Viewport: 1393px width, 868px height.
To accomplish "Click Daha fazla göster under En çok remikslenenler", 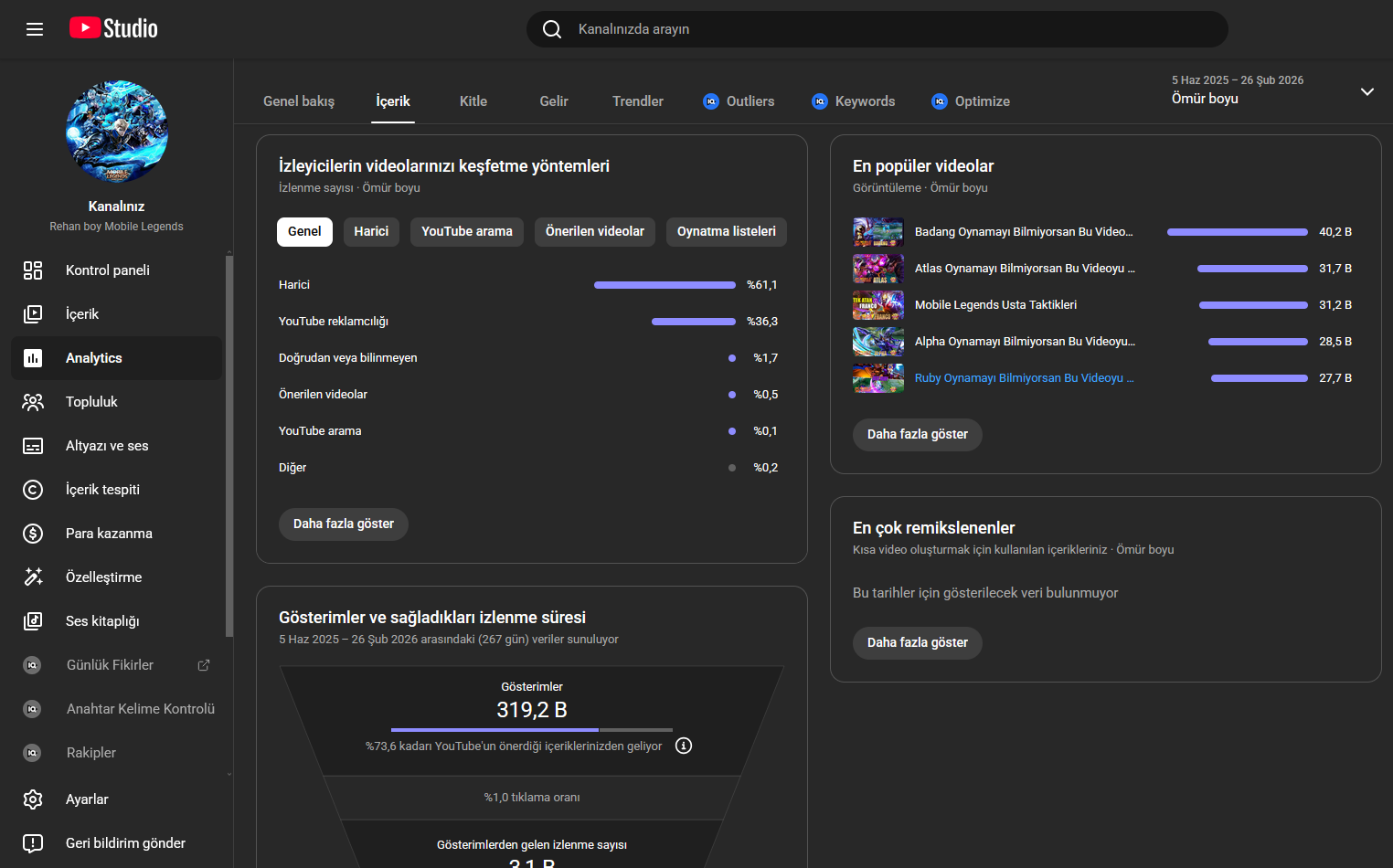I will pyautogui.click(x=918, y=643).
